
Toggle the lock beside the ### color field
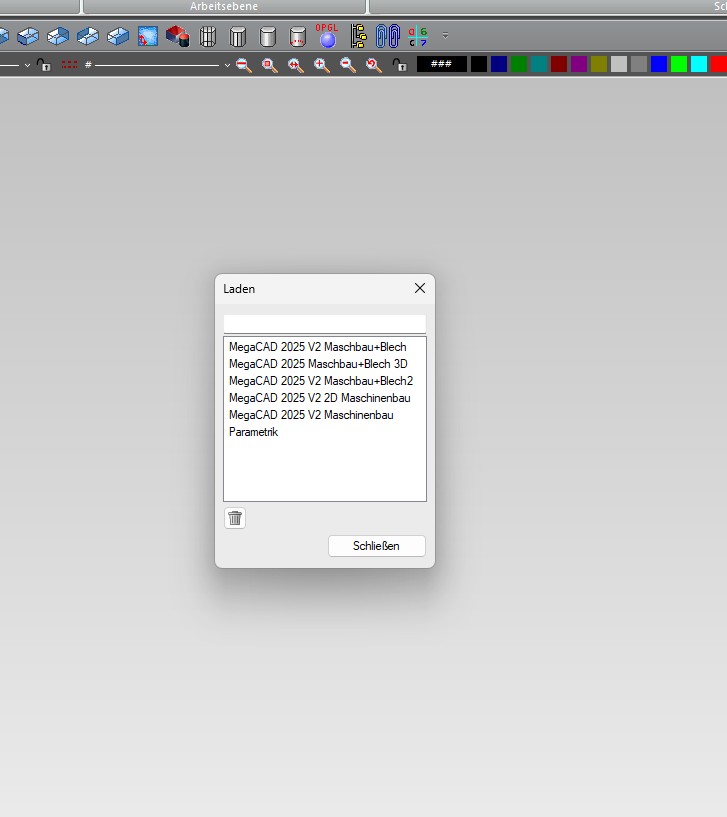pyautogui.click(x=400, y=65)
